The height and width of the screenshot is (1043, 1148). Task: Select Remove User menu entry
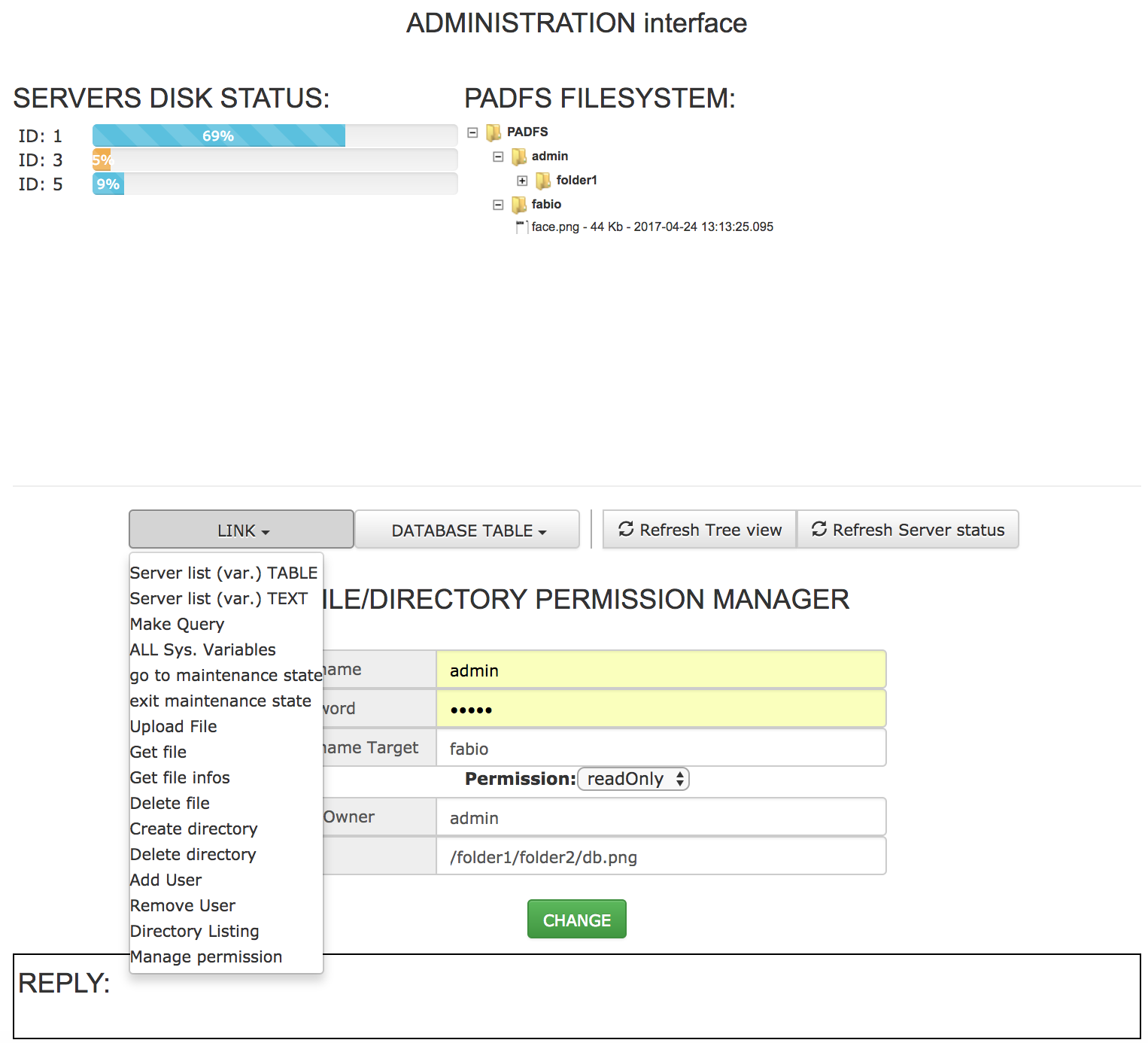click(x=183, y=906)
